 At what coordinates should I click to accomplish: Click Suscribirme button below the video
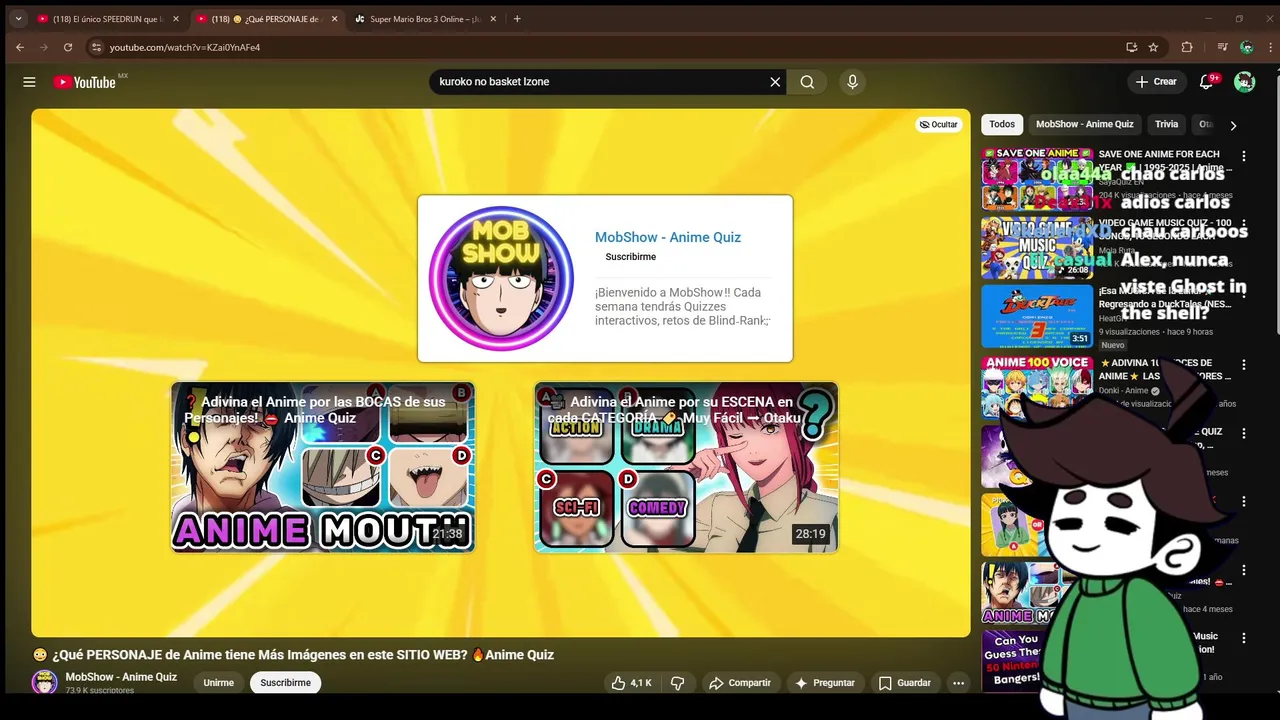pyautogui.click(x=285, y=683)
